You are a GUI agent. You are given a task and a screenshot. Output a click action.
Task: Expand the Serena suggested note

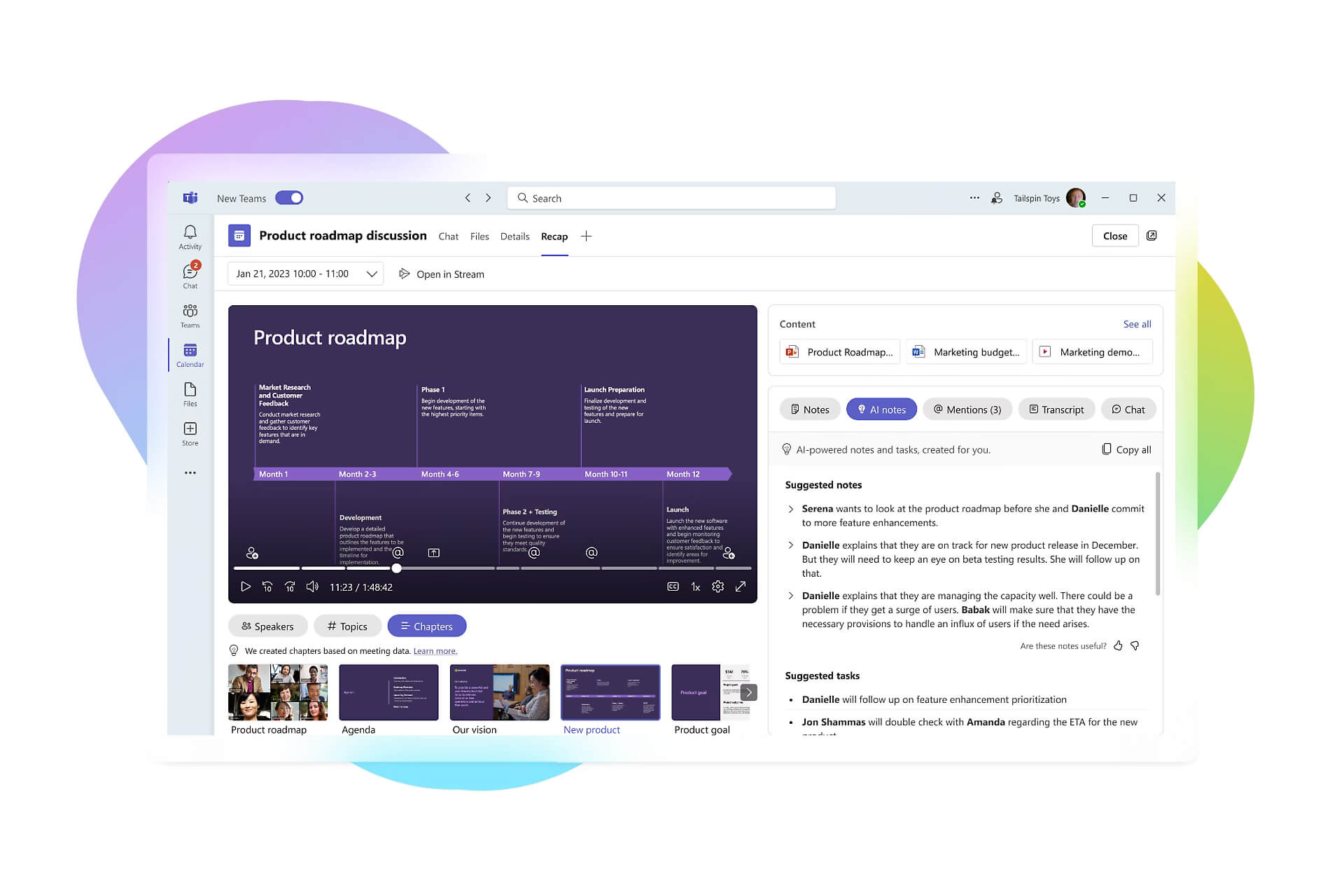click(x=791, y=509)
